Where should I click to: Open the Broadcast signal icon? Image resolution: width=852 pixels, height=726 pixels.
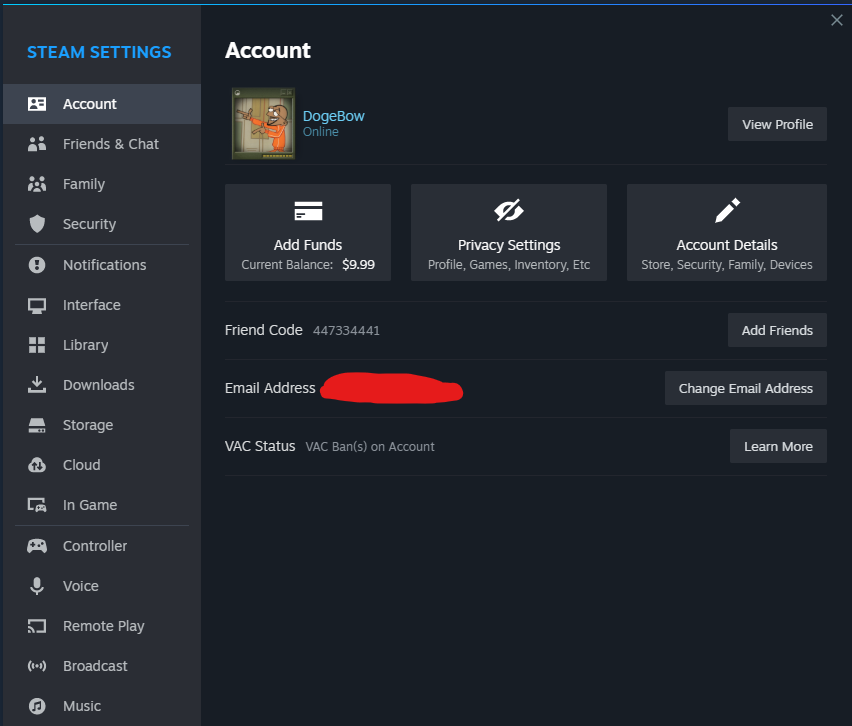click(37, 666)
